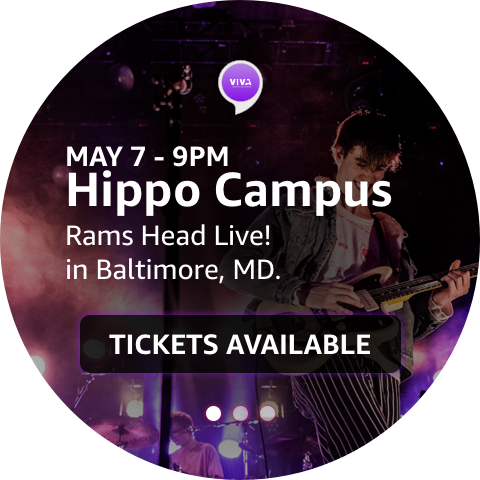Tap the VIVA speech bubble logo
The image size is (480, 480).
tap(240, 86)
